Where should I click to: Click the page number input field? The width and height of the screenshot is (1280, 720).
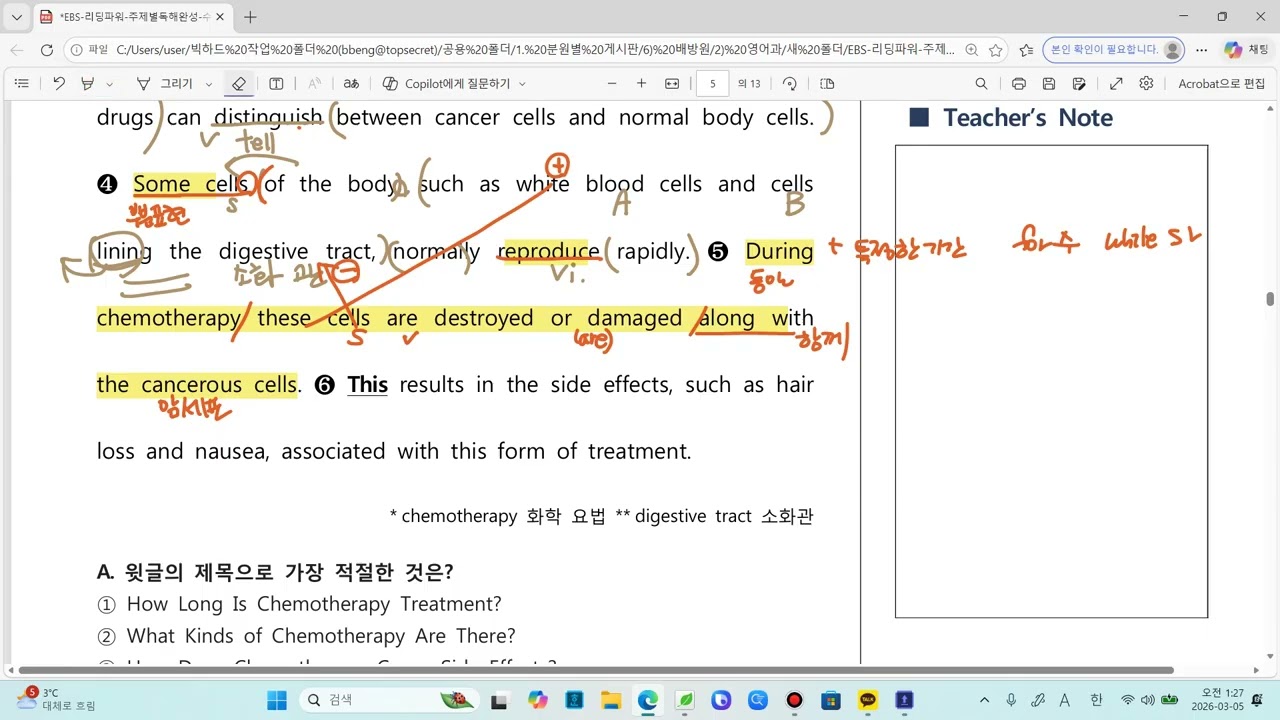[712, 84]
